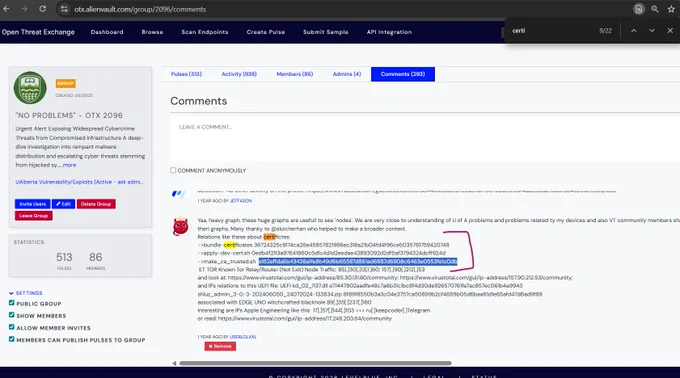Click the group avatar logo

[x=30, y=88]
